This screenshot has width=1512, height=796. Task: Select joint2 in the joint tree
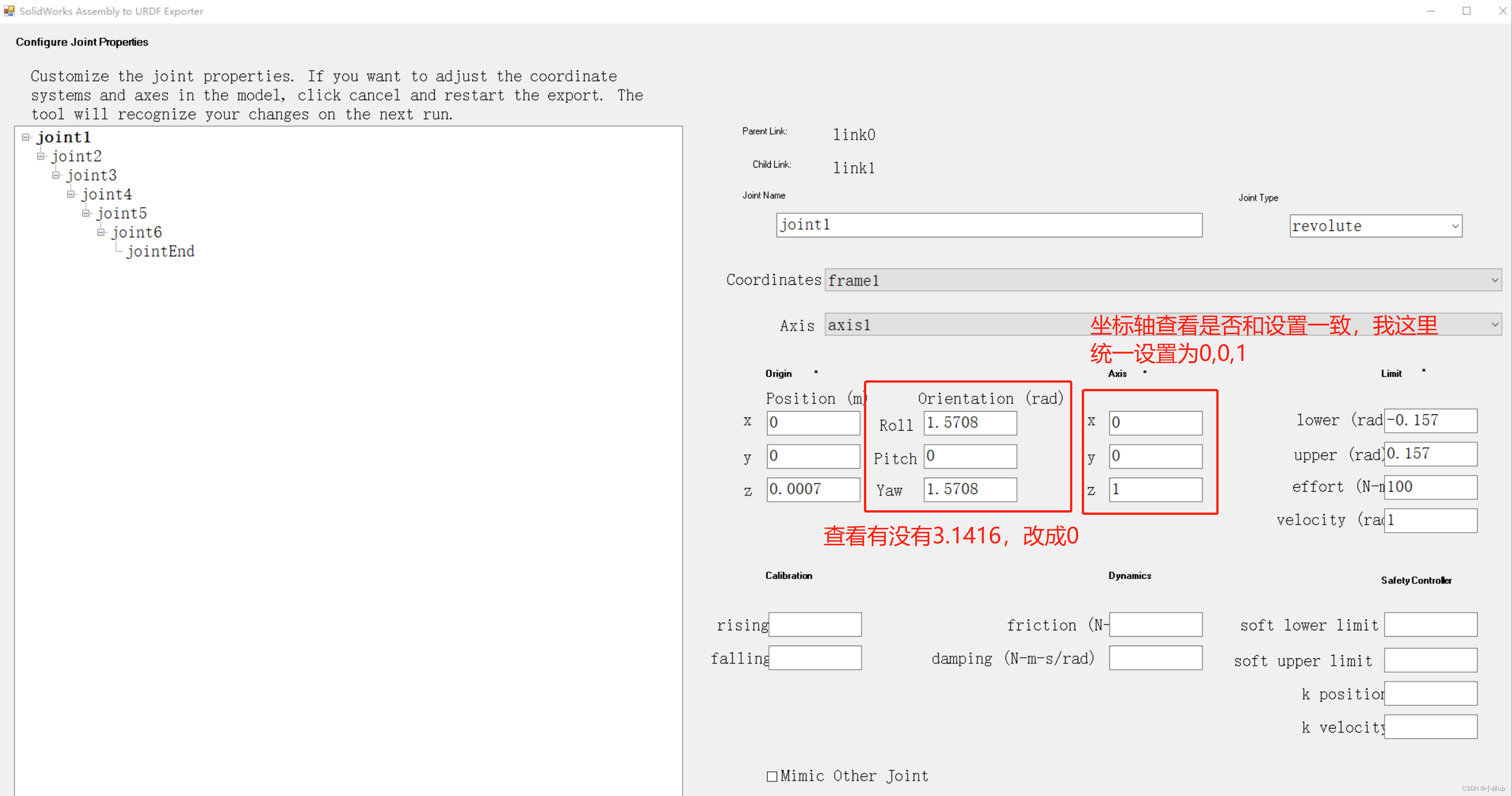(77, 156)
